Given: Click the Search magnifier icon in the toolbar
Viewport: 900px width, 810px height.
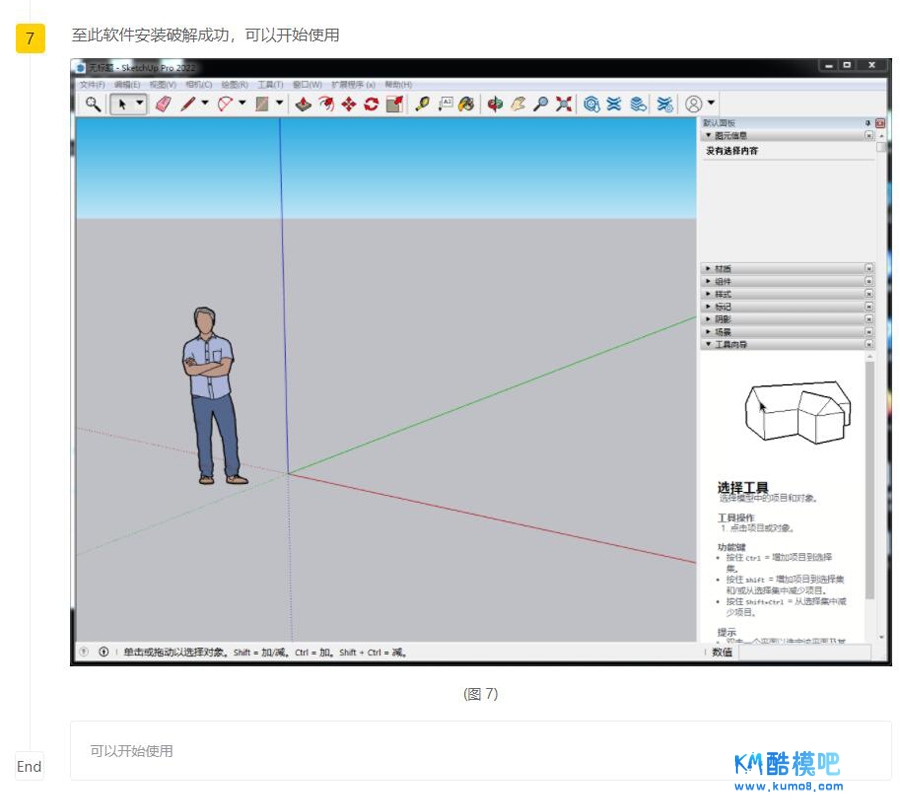Looking at the screenshot, I should click(93, 104).
